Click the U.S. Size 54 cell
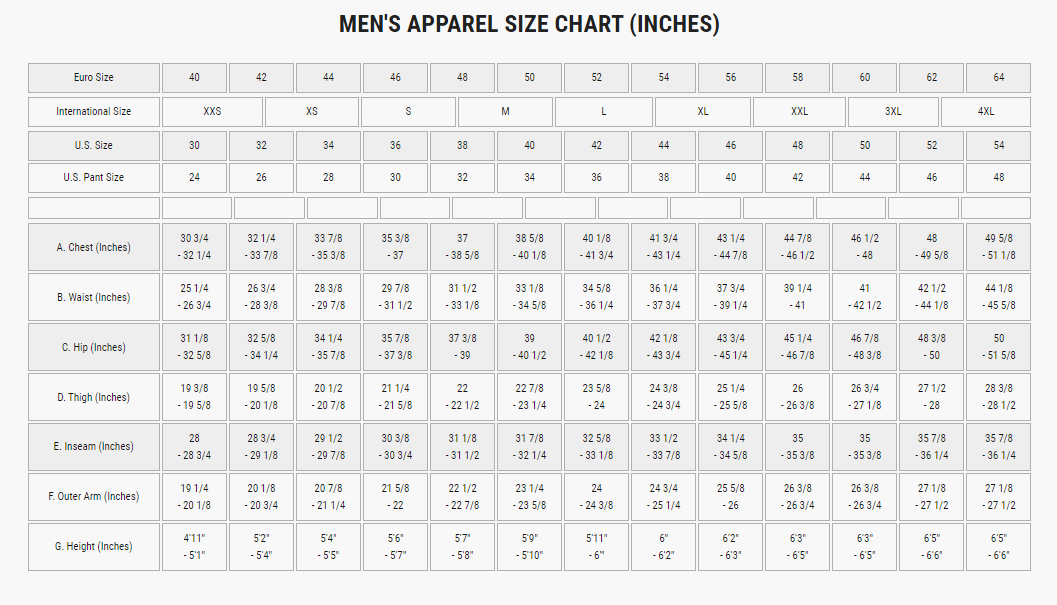The image size is (1057, 605). tap(998, 145)
